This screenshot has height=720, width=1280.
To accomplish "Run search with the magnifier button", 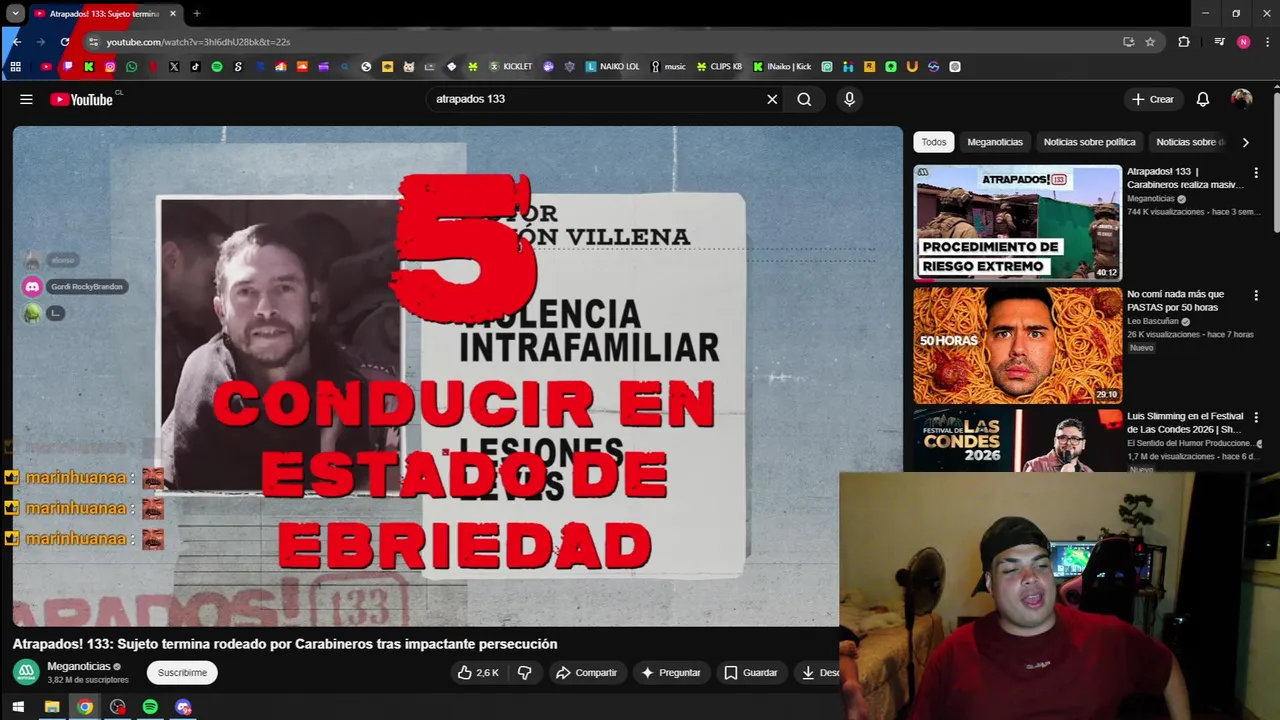I will pos(804,99).
